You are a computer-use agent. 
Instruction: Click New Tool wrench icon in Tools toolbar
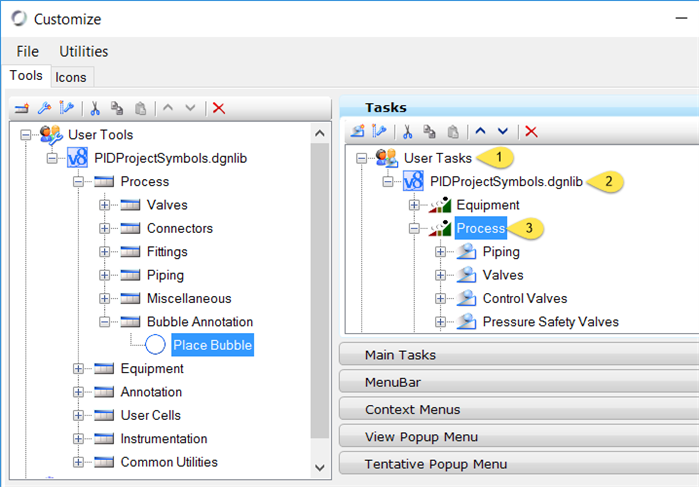point(44,108)
